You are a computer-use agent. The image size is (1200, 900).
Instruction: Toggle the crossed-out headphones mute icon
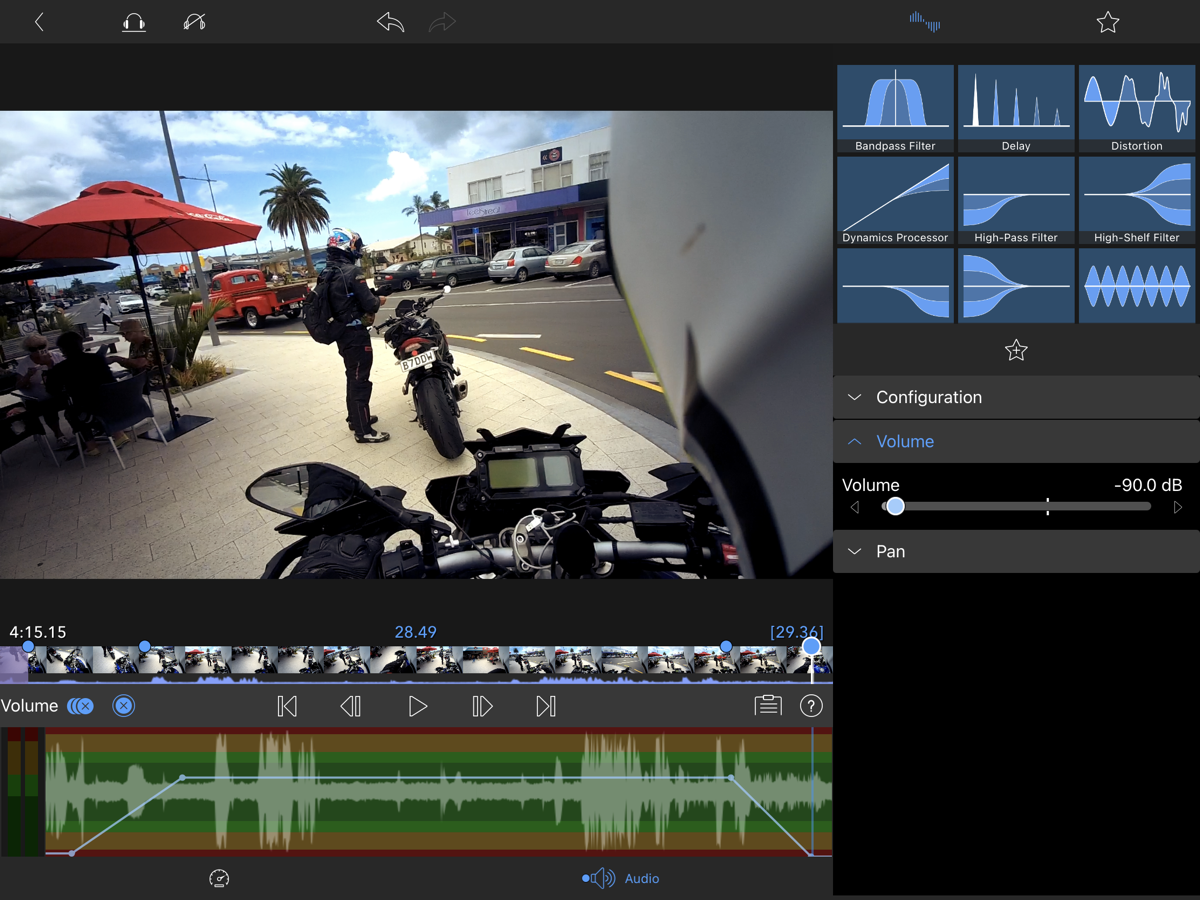point(195,22)
